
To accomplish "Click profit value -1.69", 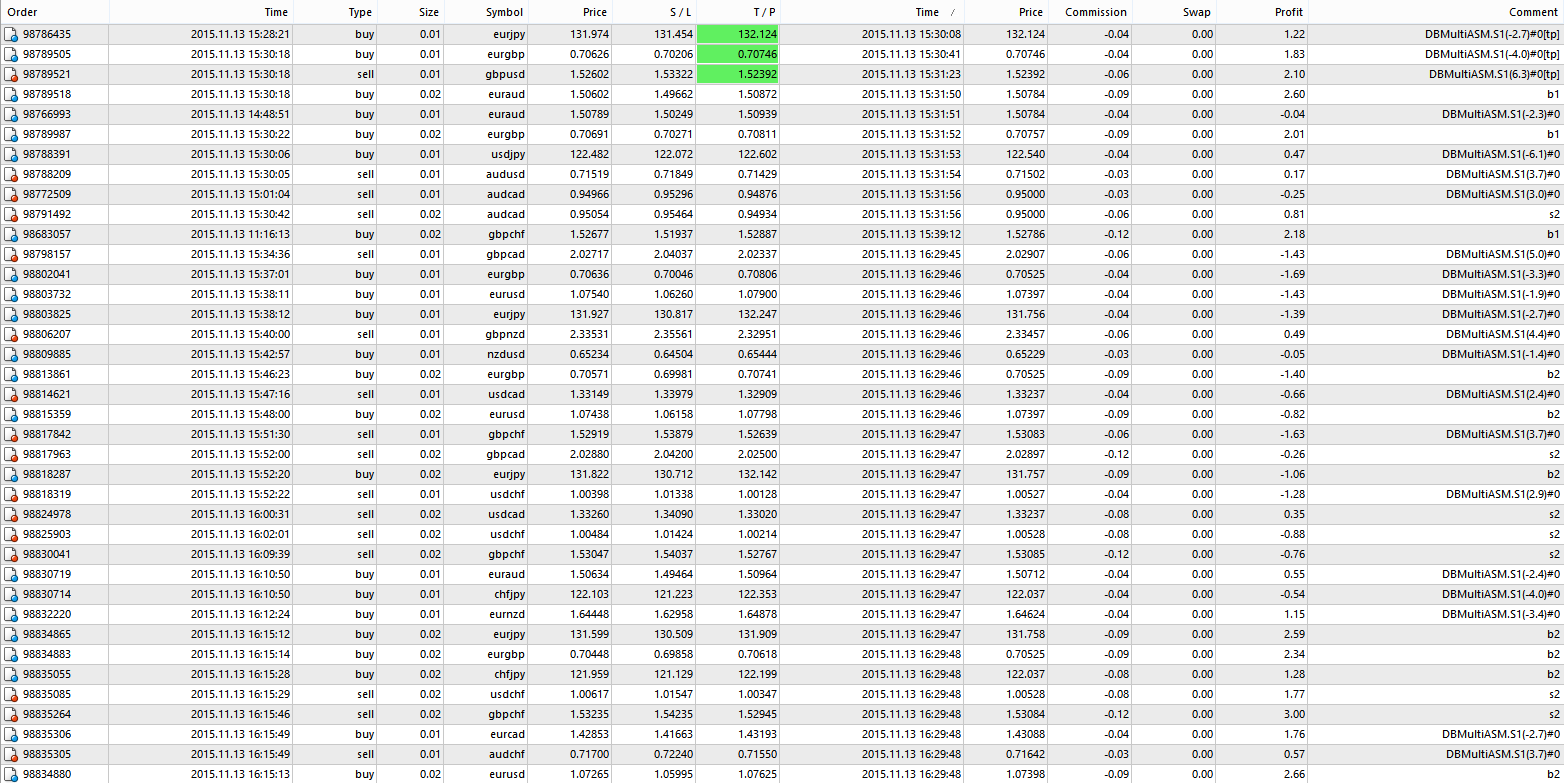I will click(1291, 274).
